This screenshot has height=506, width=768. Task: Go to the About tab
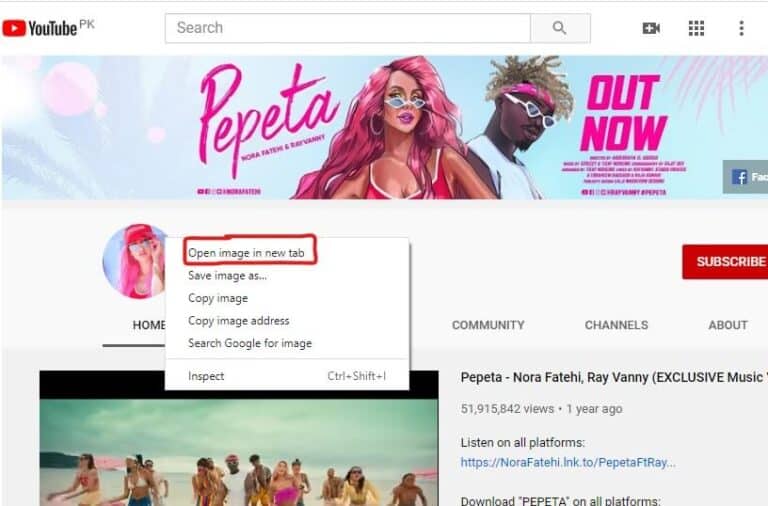point(727,325)
